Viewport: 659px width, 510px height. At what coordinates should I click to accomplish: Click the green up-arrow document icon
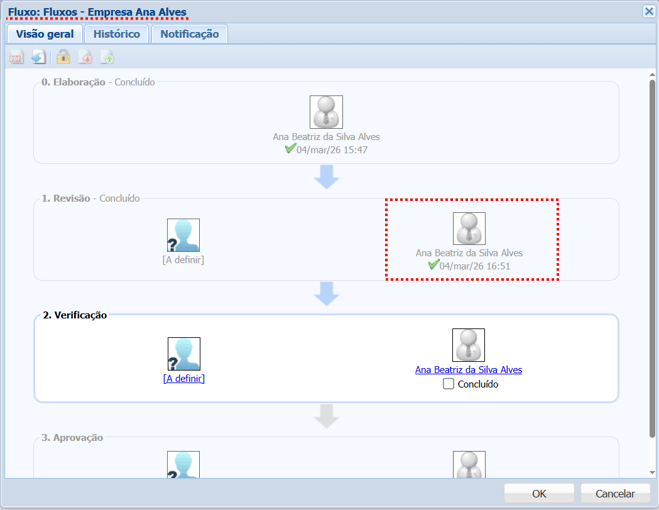107,57
